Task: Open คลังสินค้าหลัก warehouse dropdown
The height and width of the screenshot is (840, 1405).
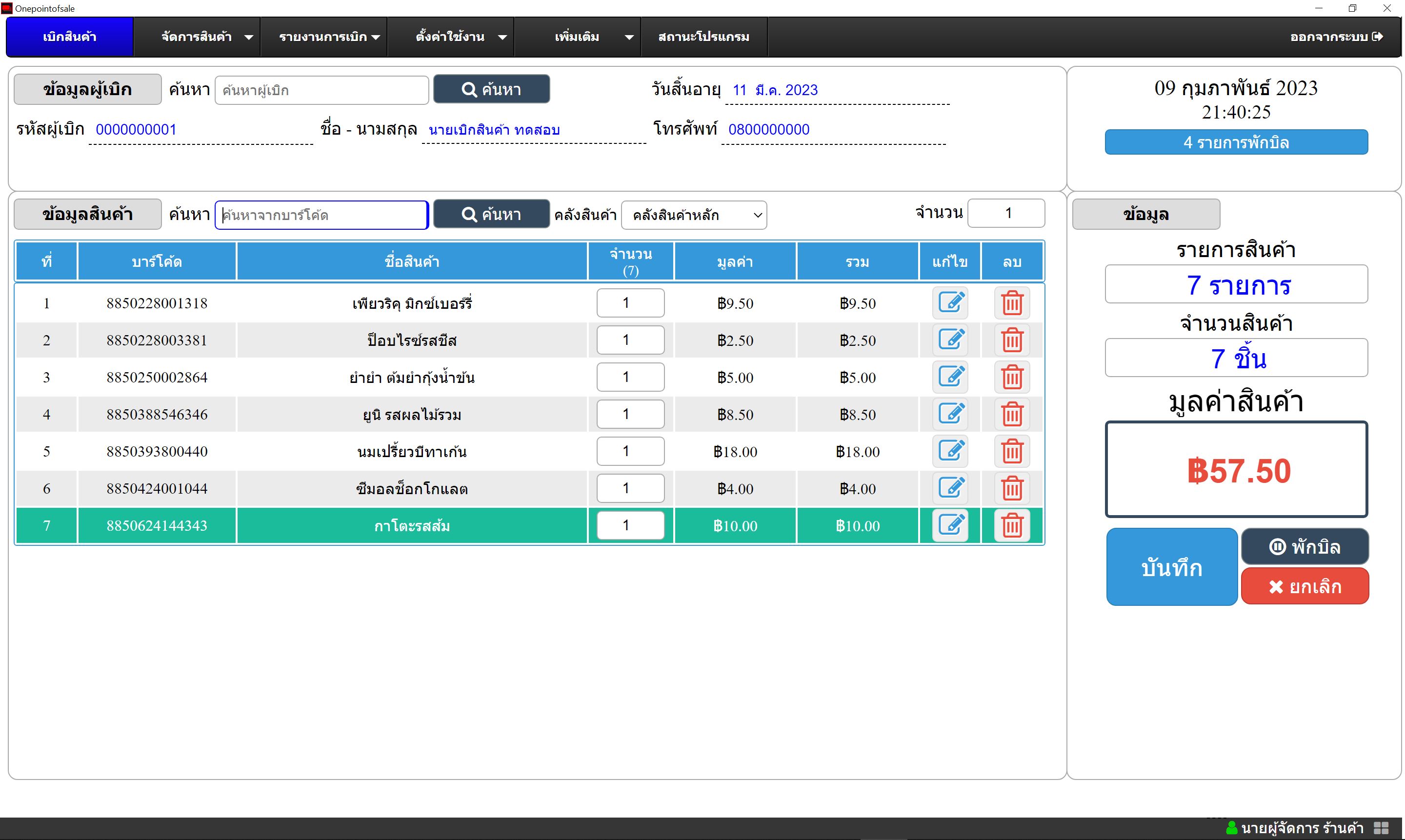Action: [x=693, y=215]
